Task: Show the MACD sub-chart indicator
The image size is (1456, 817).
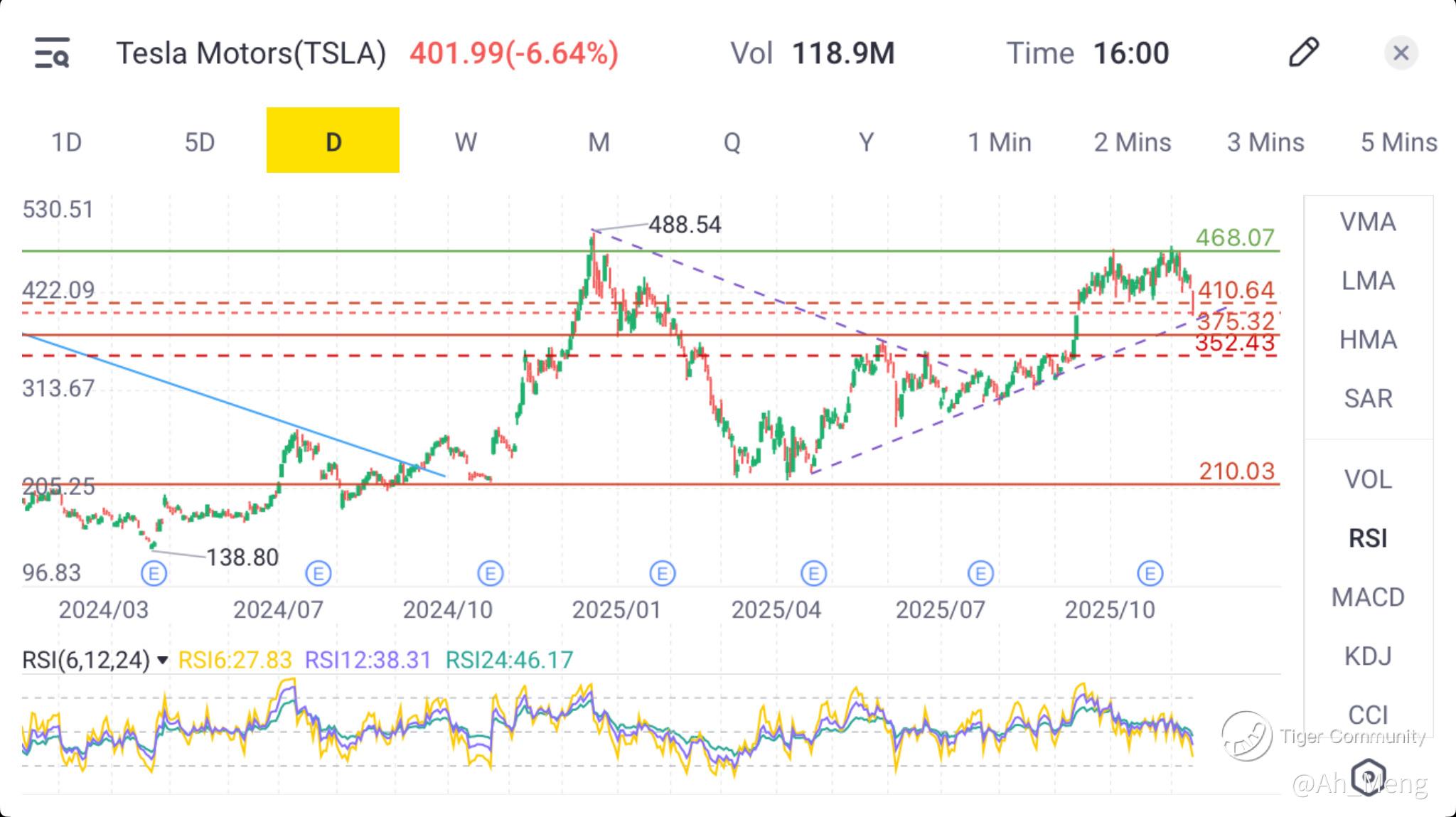Action: (1368, 597)
